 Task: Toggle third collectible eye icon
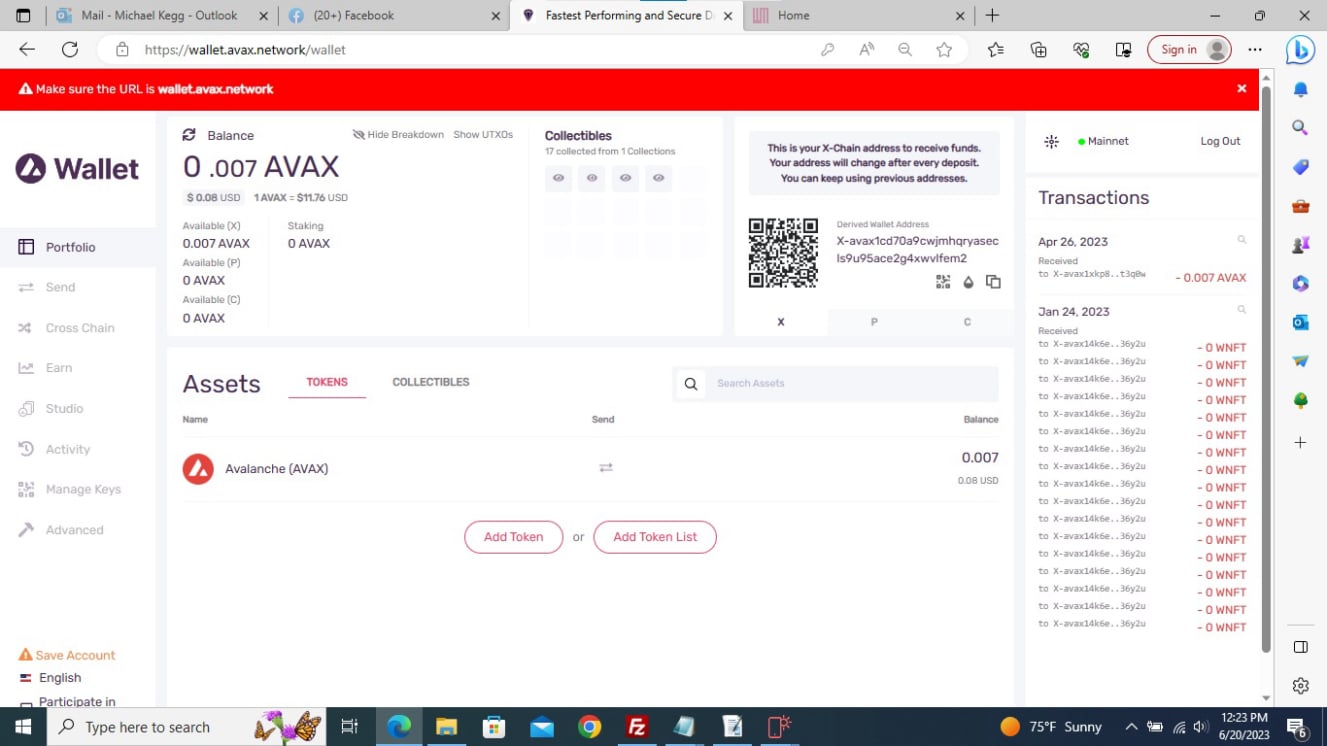point(625,178)
